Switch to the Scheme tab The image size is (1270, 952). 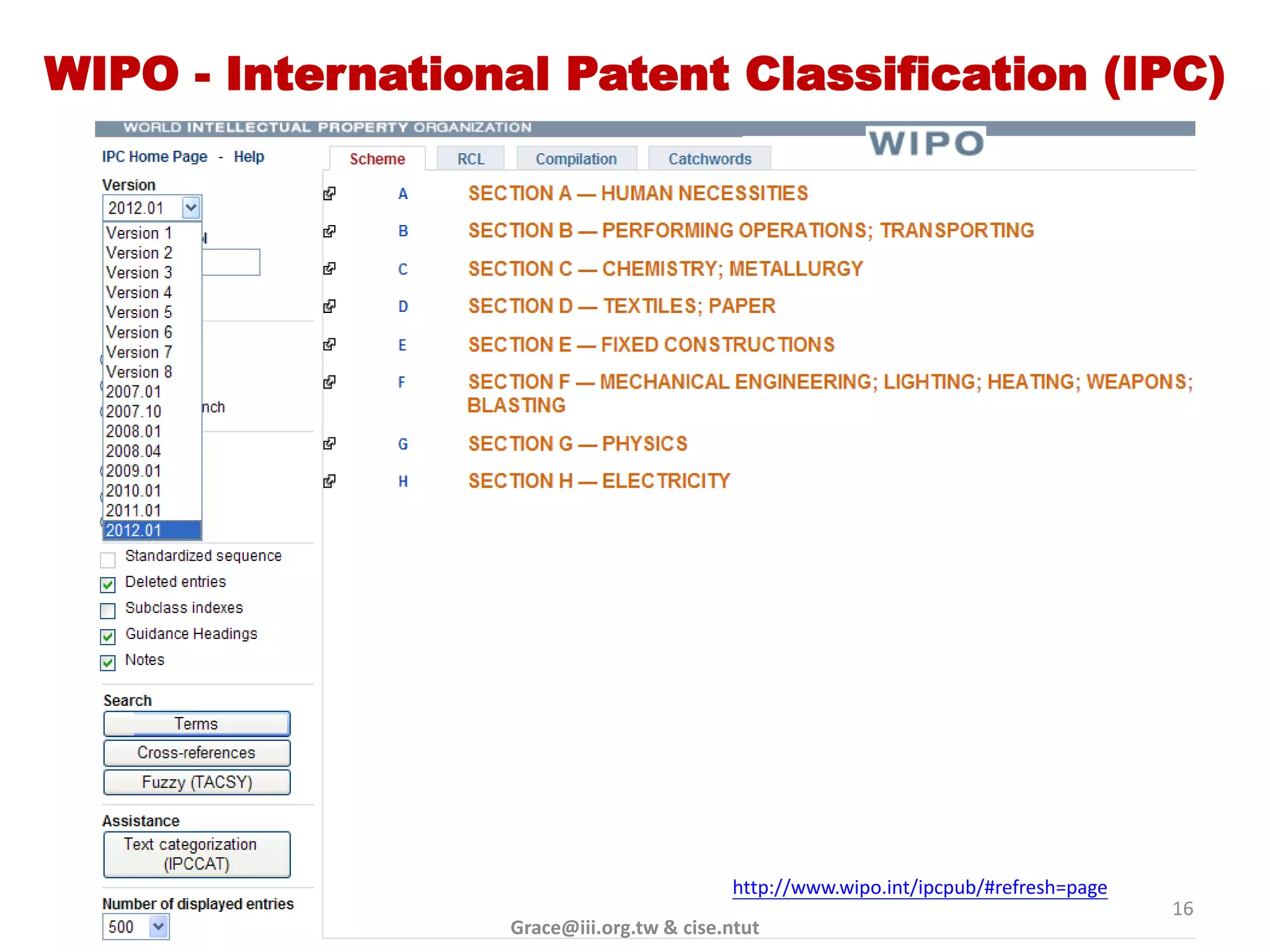(x=377, y=159)
